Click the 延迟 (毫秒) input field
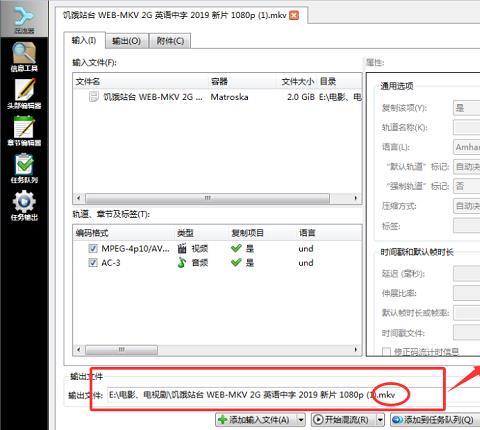This screenshot has height=430, width=480. click(x=467, y=274)
